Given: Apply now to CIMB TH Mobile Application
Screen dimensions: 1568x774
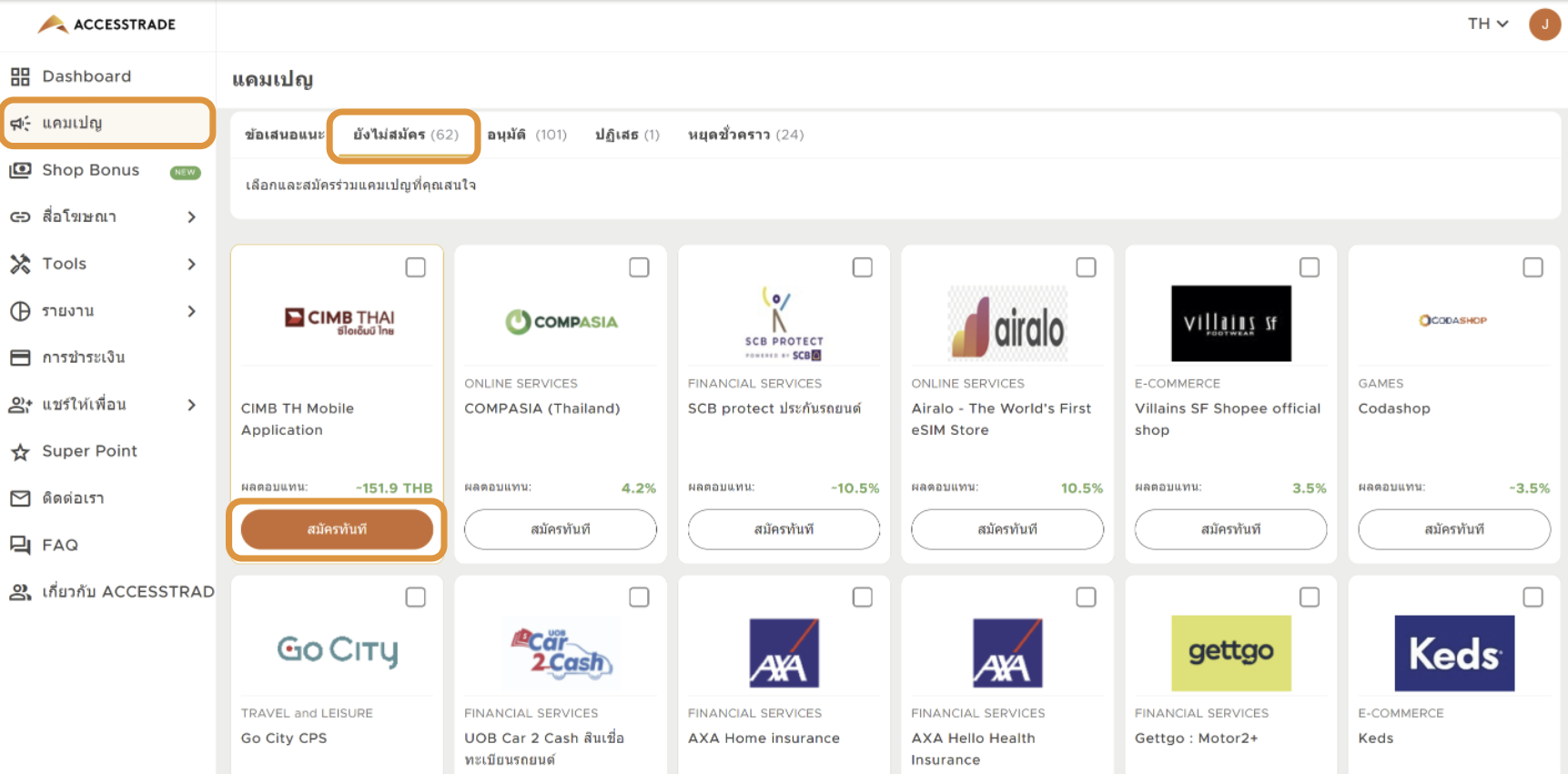Looking at the screenshot, I should 338,529.
